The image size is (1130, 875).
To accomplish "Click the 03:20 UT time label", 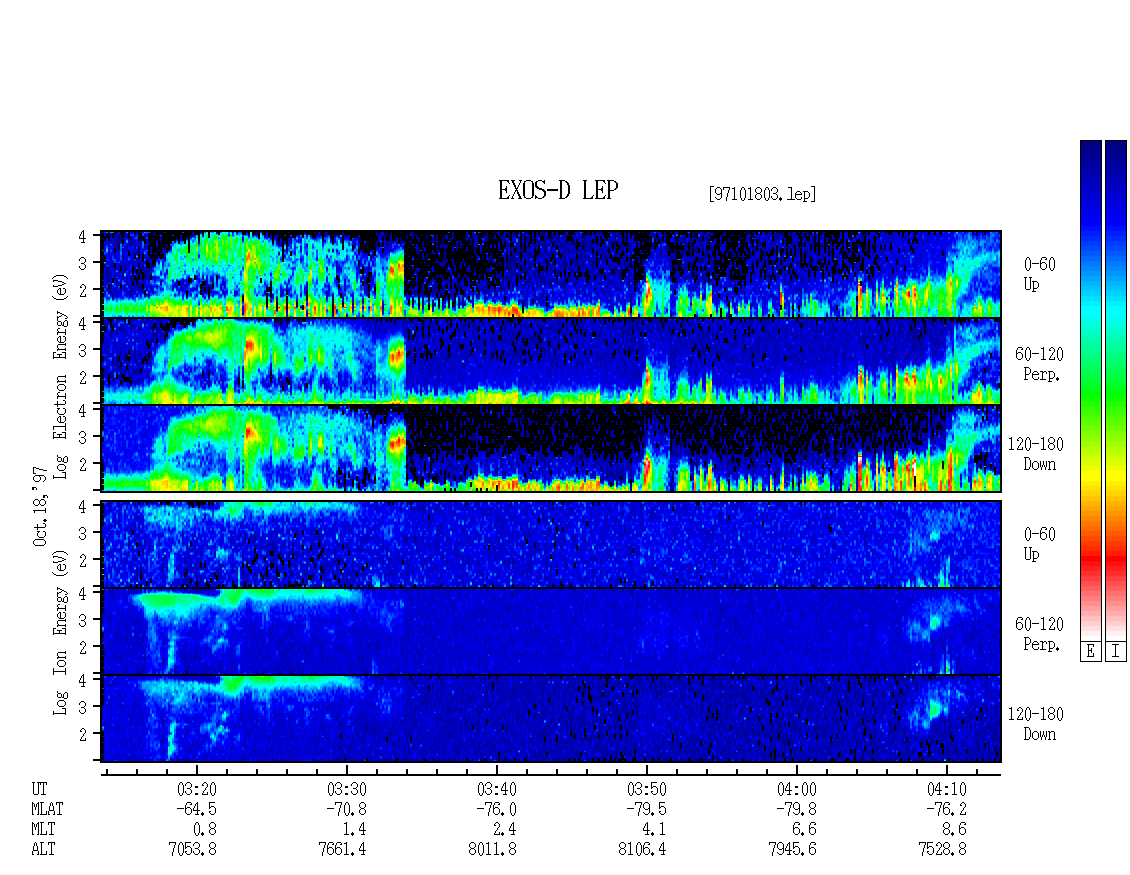I will [197, 789].
